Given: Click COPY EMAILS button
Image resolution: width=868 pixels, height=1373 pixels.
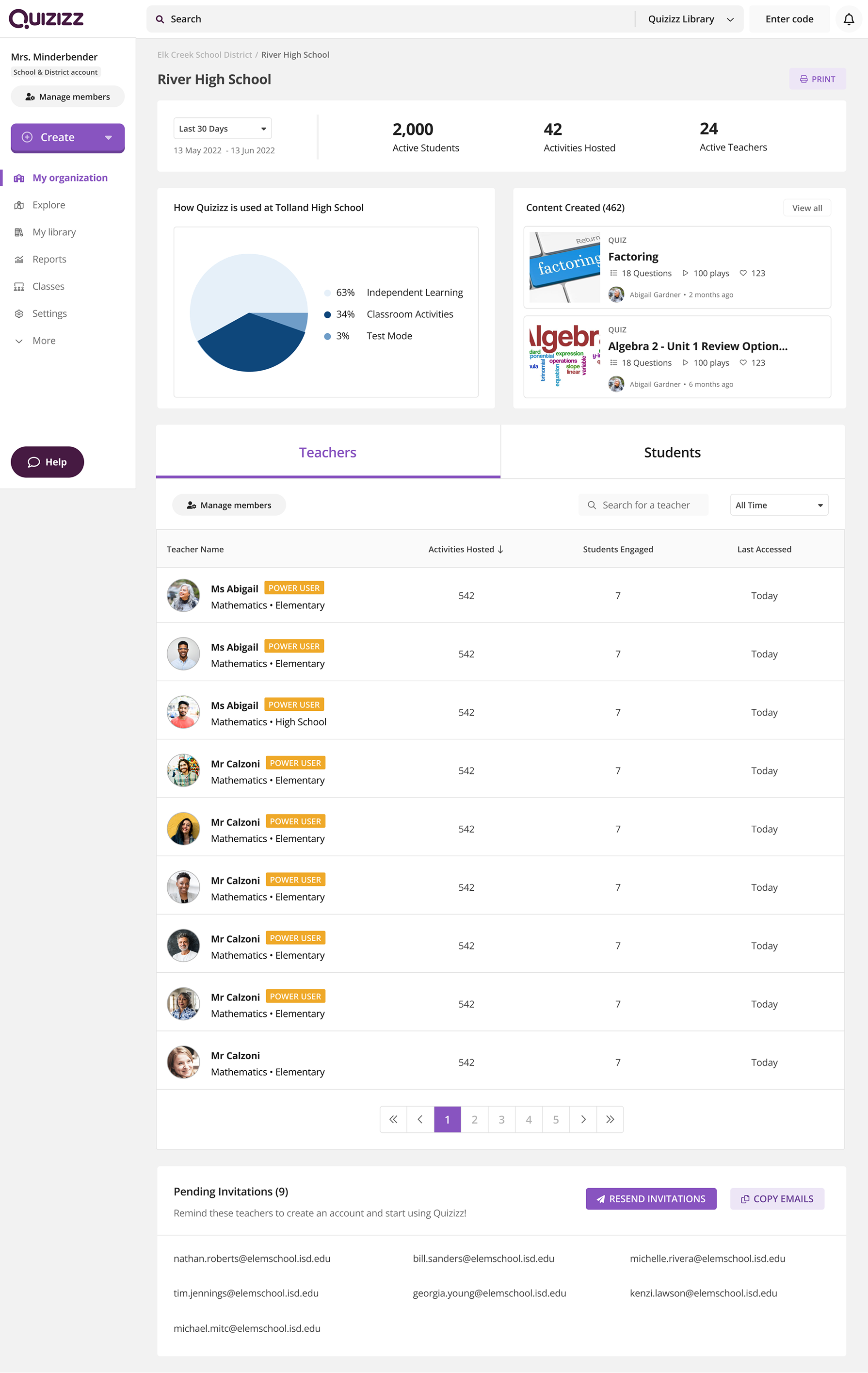Looking at the screenshot, I should pos(777,1198).
